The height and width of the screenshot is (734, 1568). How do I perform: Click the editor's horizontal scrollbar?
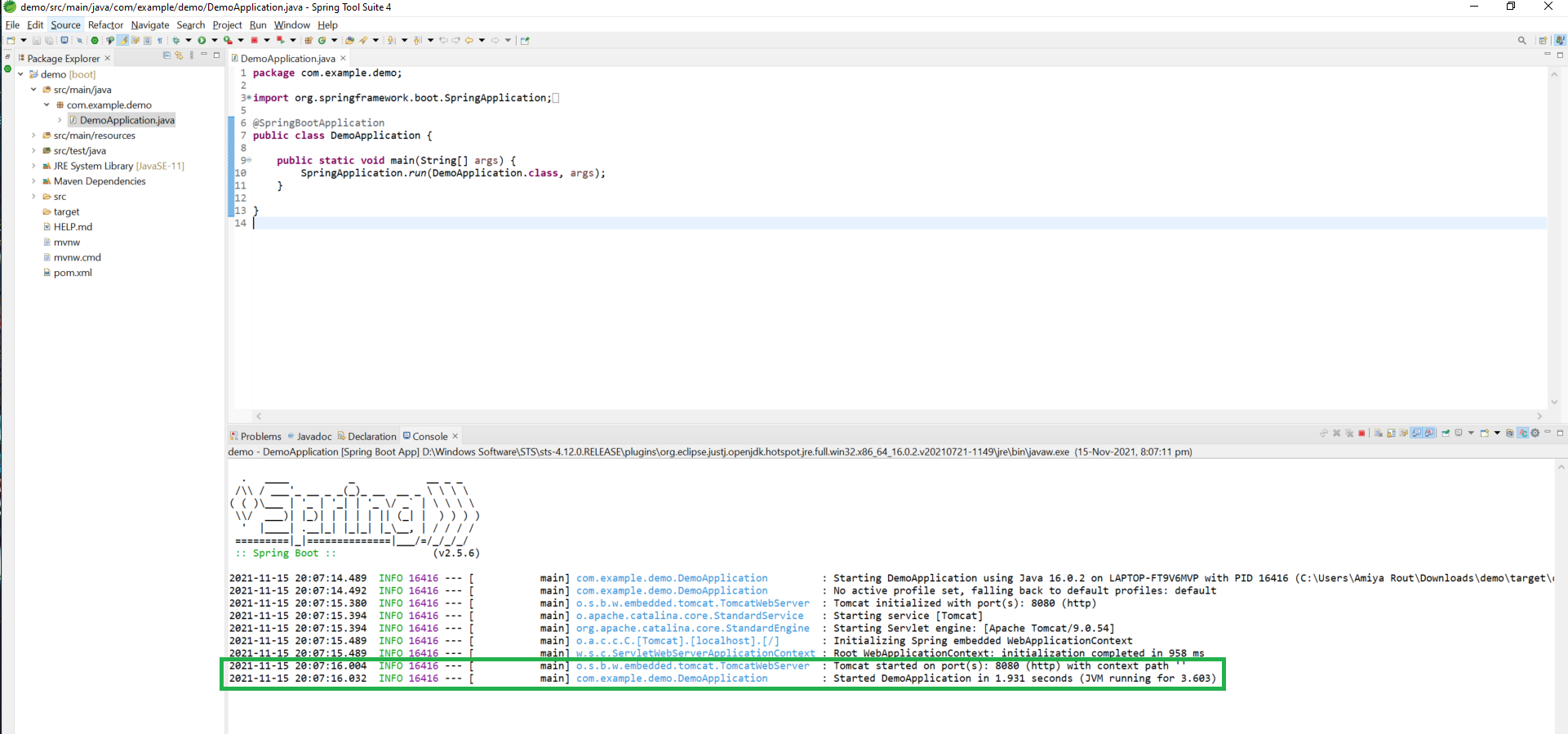tap(898, 416)
